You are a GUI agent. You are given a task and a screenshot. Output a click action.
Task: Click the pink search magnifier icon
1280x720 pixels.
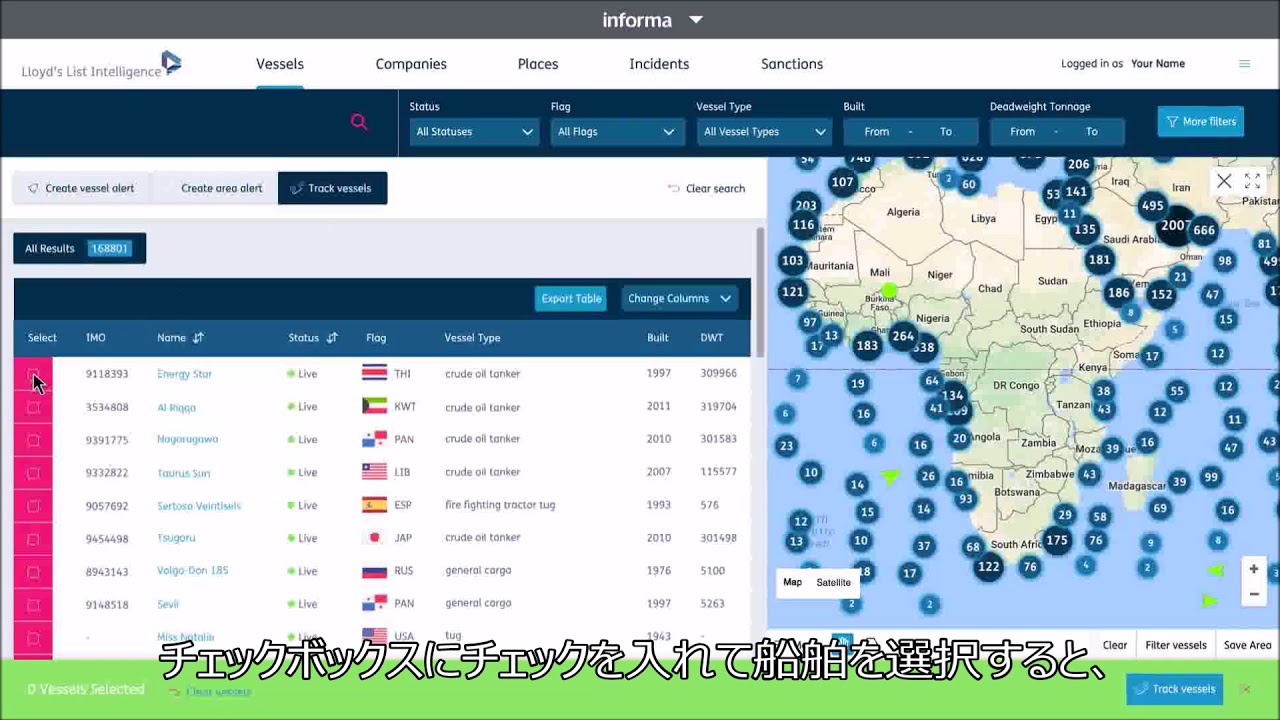359,122
